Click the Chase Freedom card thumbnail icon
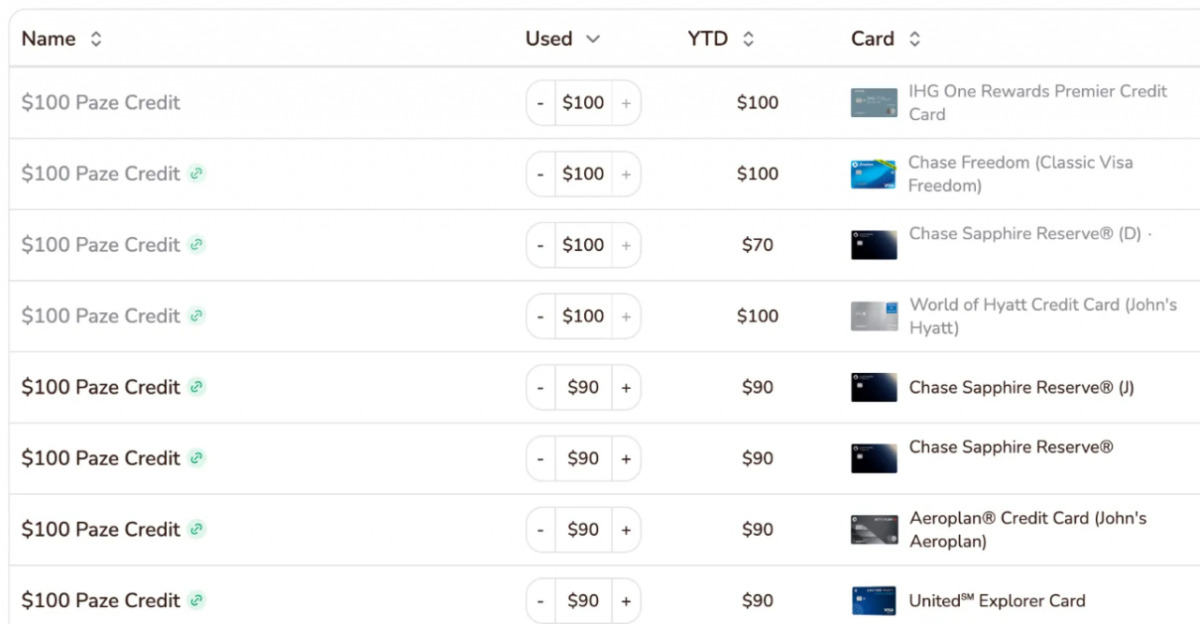 point(874,174)
